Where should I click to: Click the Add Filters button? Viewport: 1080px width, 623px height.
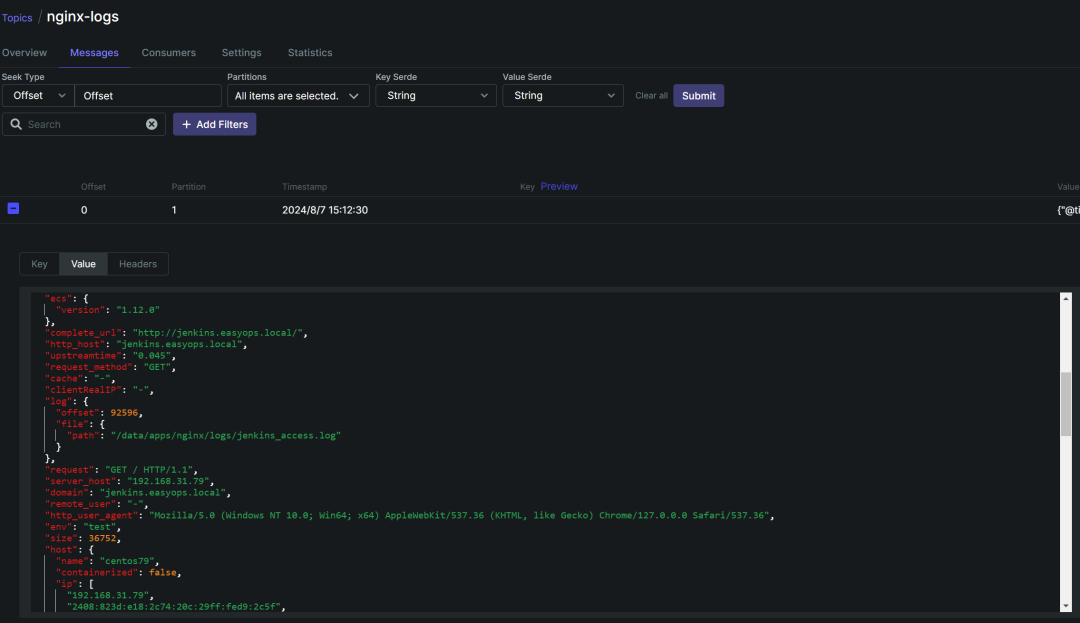click(214, 124)
